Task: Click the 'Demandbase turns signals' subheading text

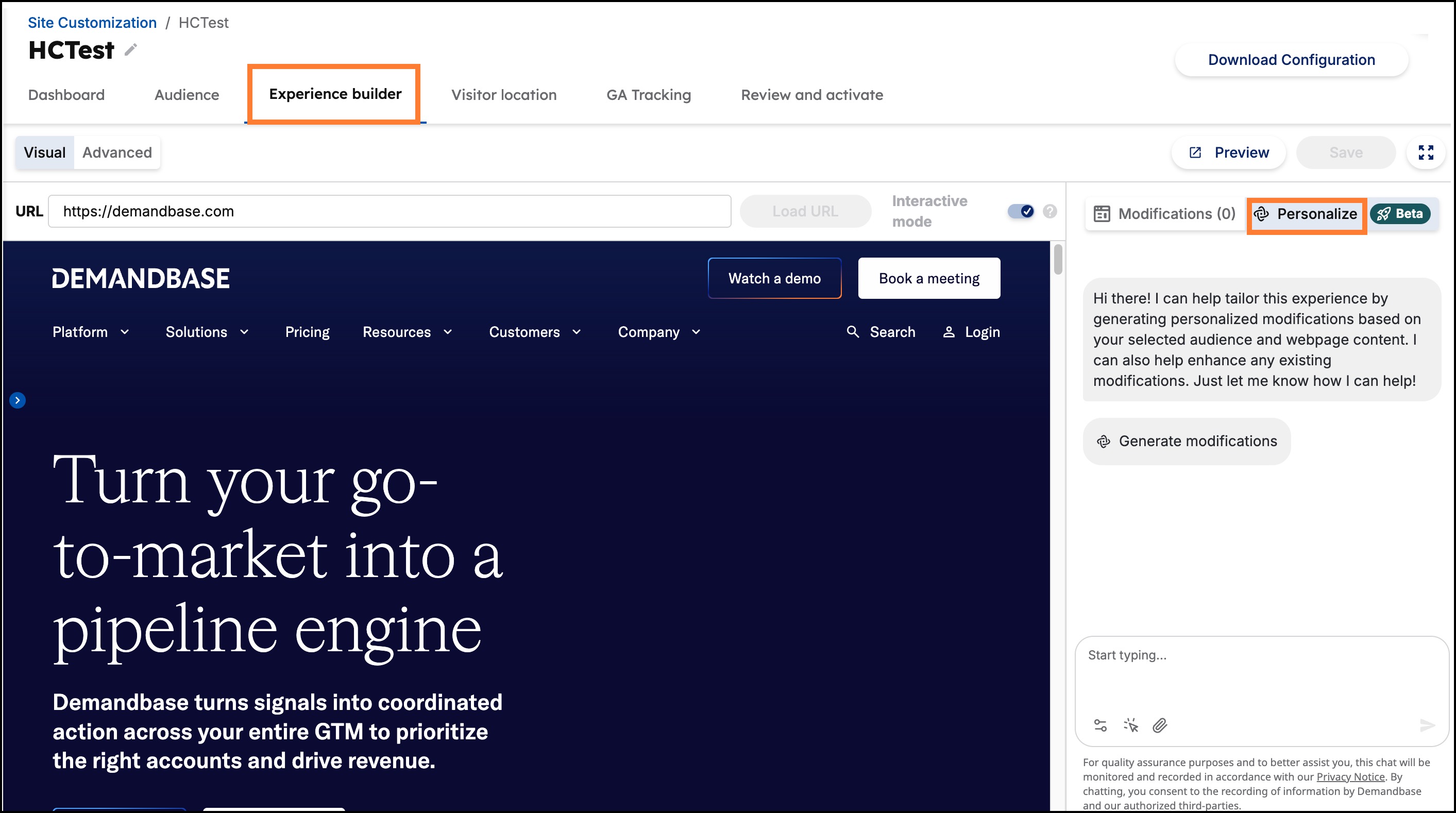Action: click(x=278, y=732)
